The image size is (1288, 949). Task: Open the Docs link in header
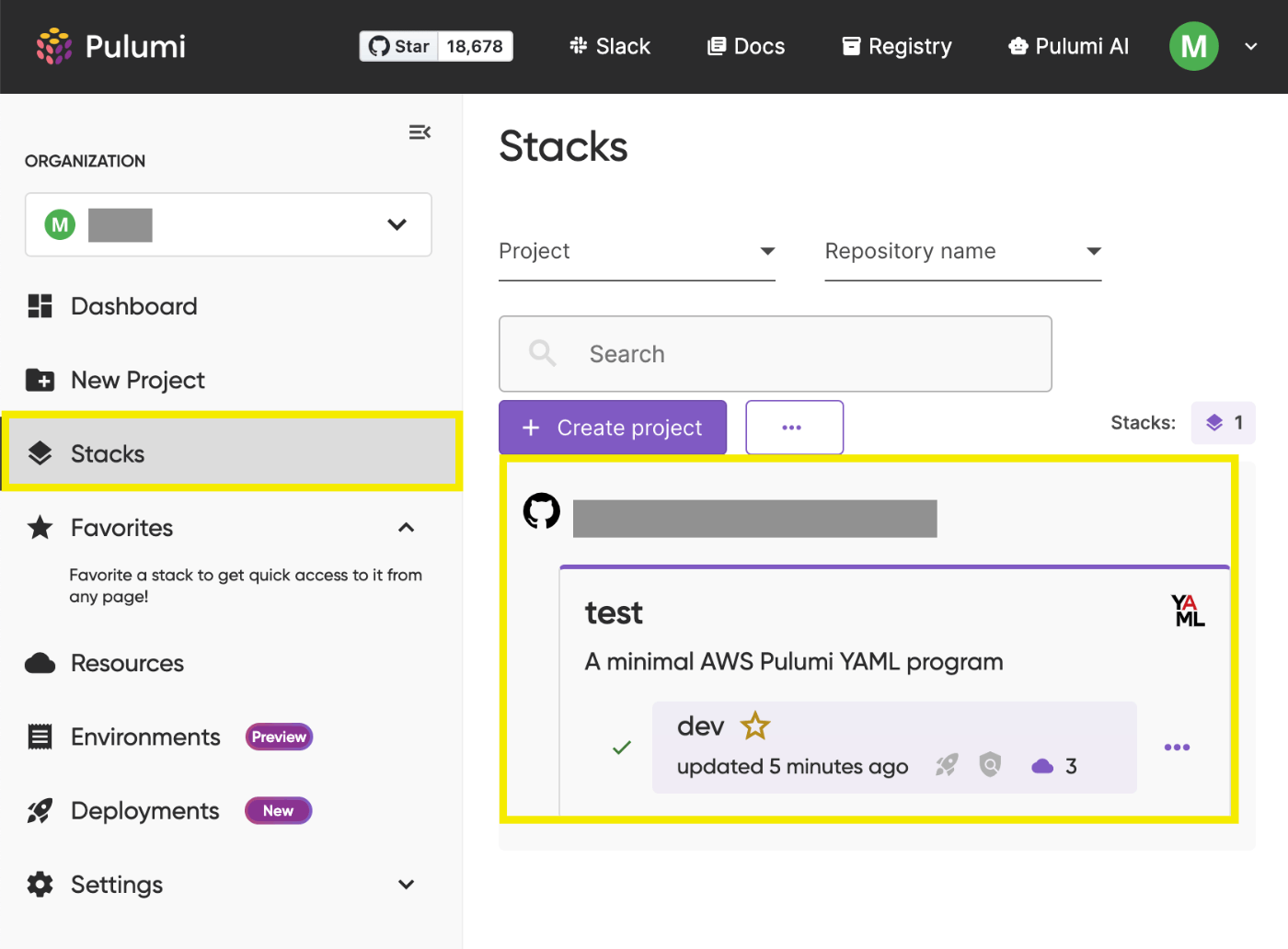click(x=746, y=46)
